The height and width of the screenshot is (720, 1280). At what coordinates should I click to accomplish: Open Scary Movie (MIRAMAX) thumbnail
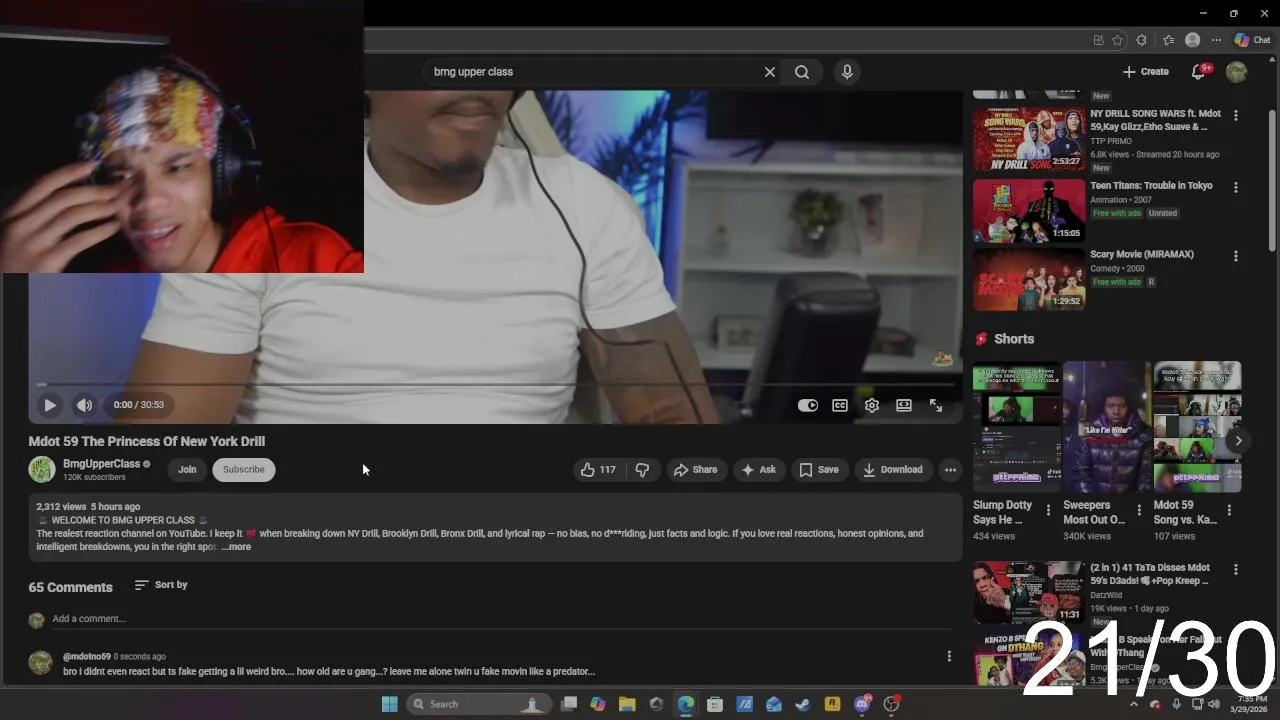tap(1029, 279)
